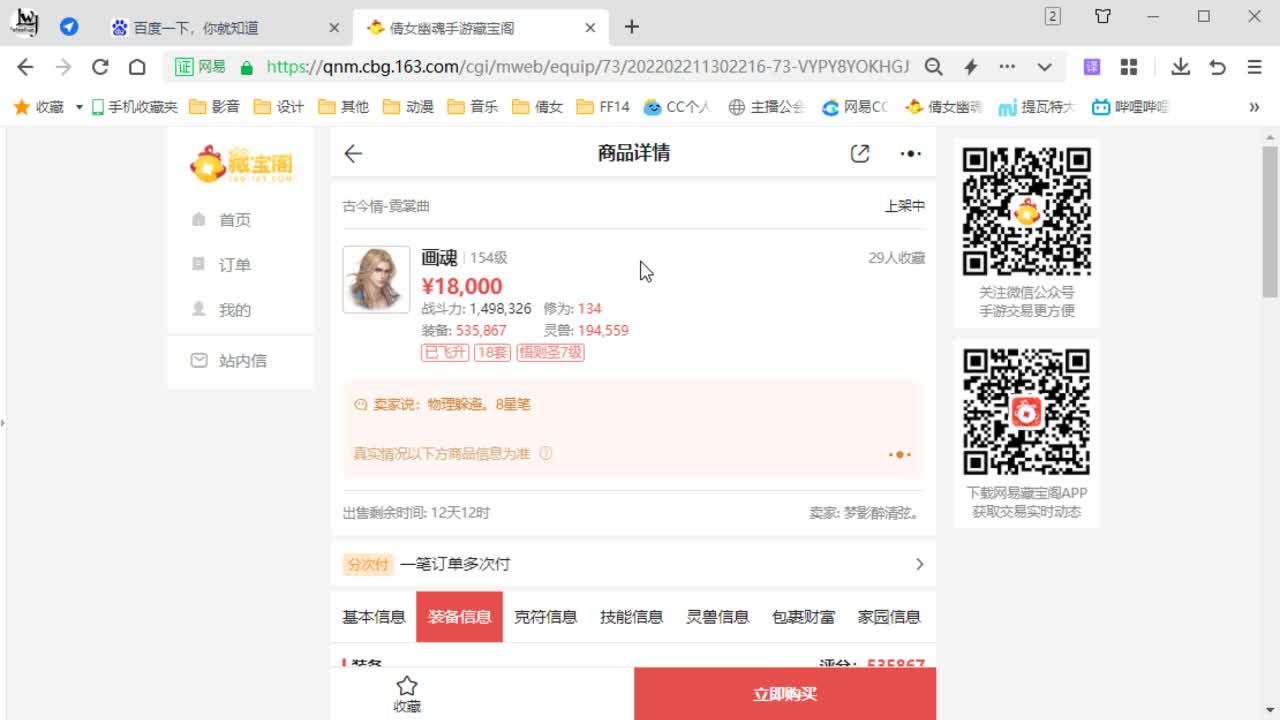Open the browser hamburger menu
Image resolution: width=1280 pixels, height=720 pixels.
(x=1253, y=66)
